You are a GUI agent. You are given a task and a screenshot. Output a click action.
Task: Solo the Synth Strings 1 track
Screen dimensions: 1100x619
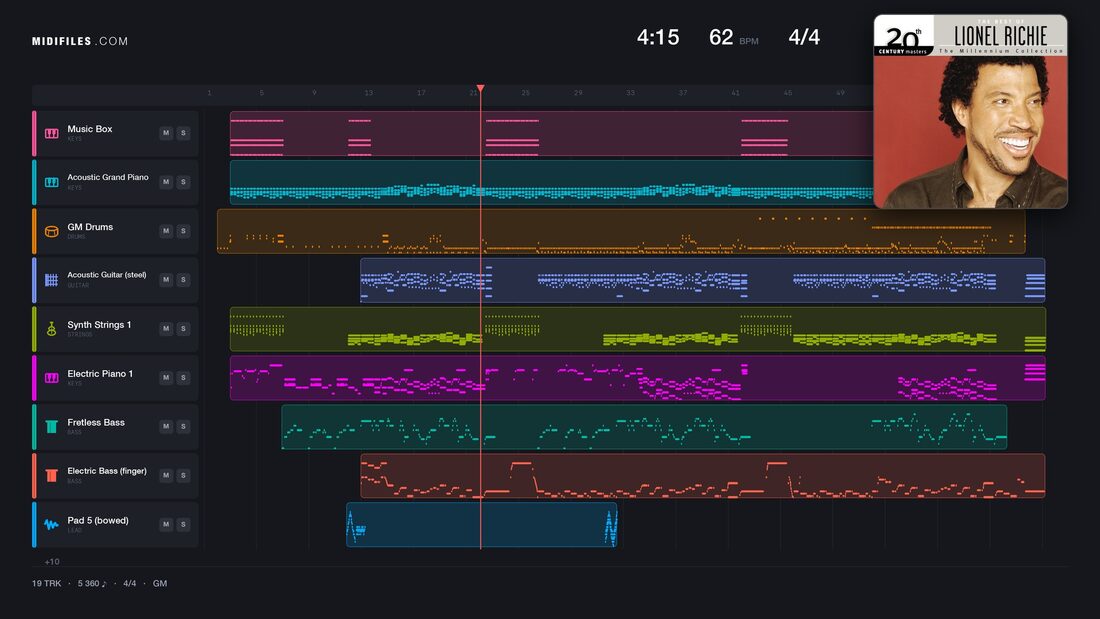(183, 328)
